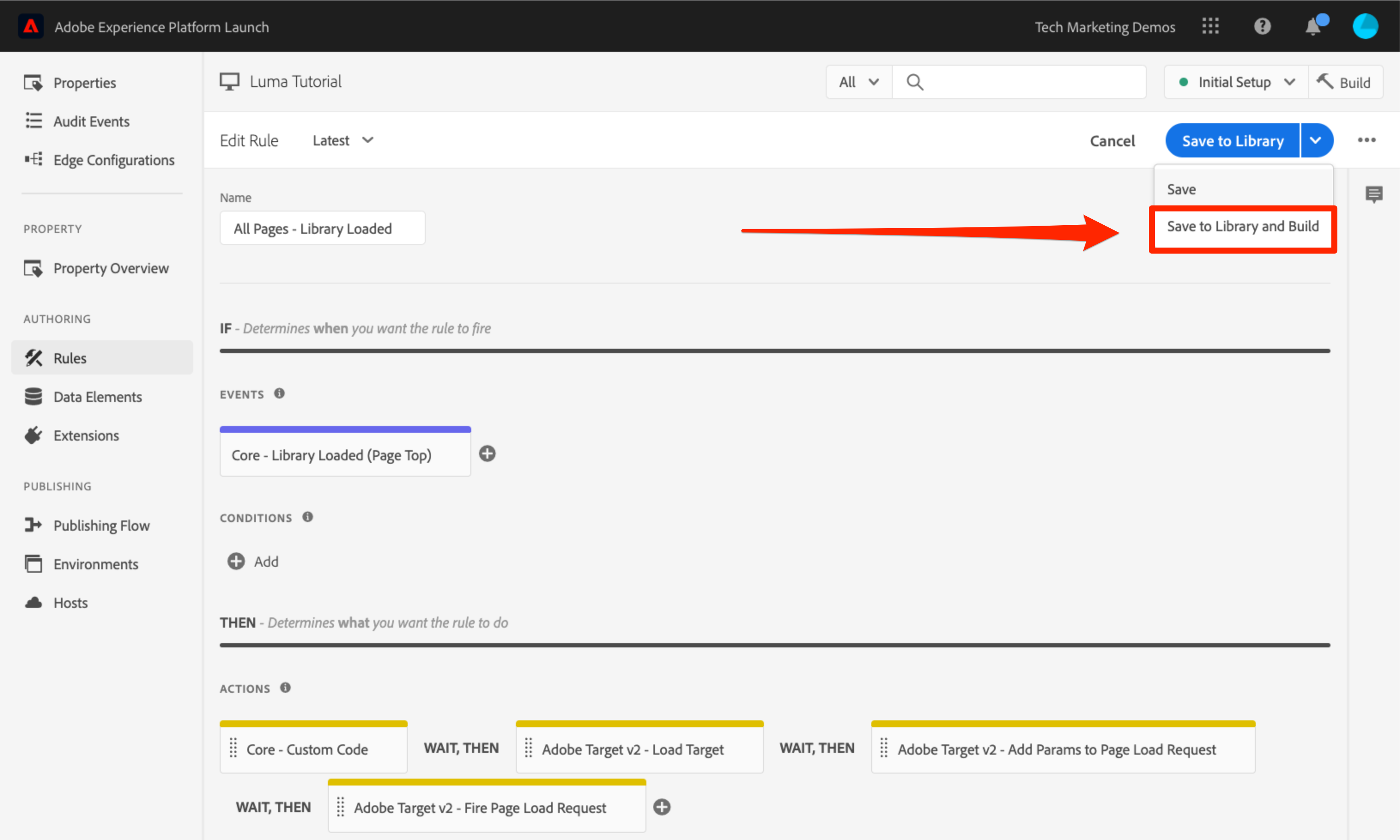Screen dimensions: 1400x840
Task: Open notifications bell icon
Action: coord(1313,27)
